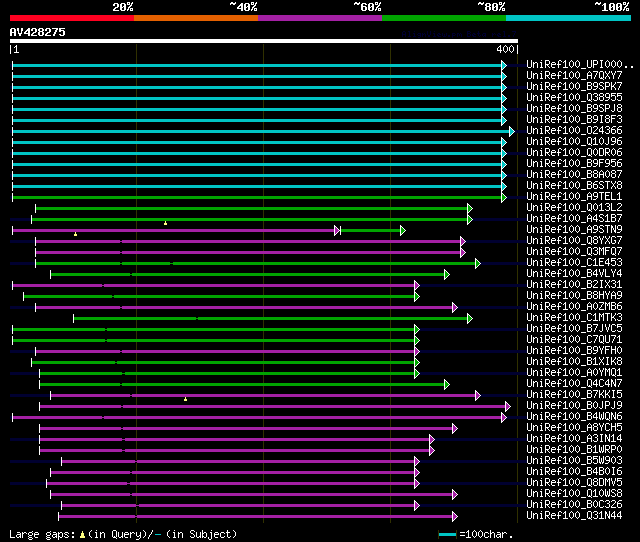Open the UniRef100_UPI000.. hit
Image resolution: width=640 pixels, height=542 pixels.
coord(580,64)
